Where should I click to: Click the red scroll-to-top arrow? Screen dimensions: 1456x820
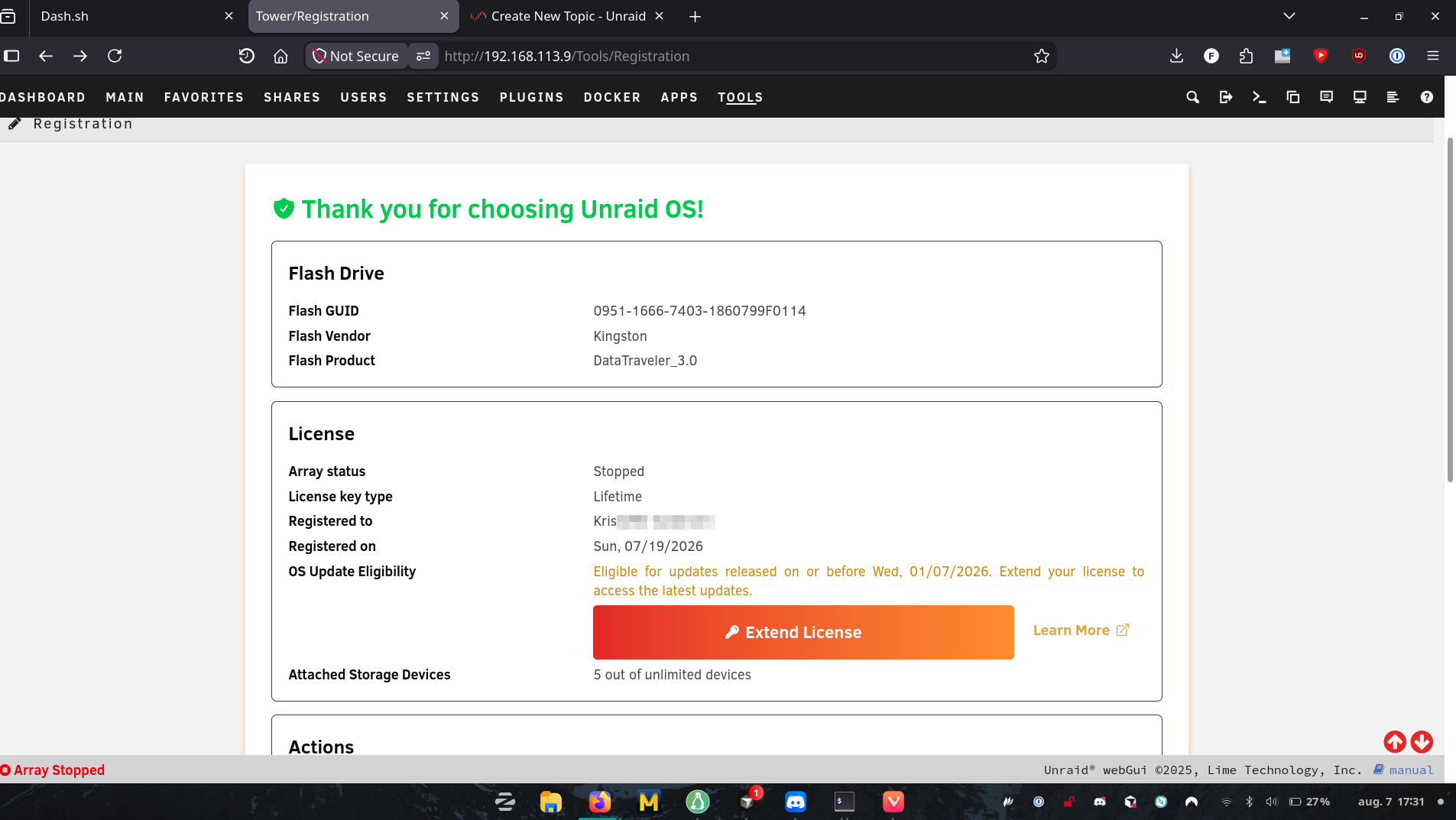(x=1395, y=741)
